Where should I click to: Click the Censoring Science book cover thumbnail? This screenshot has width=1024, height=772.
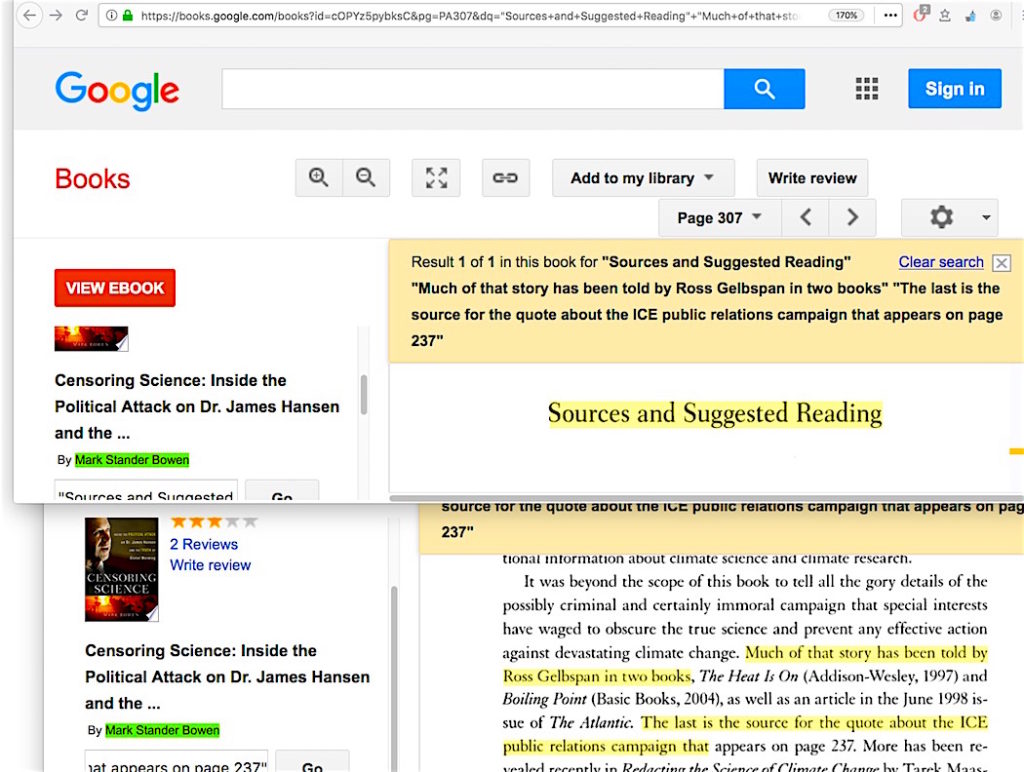[x=121, y=568]
